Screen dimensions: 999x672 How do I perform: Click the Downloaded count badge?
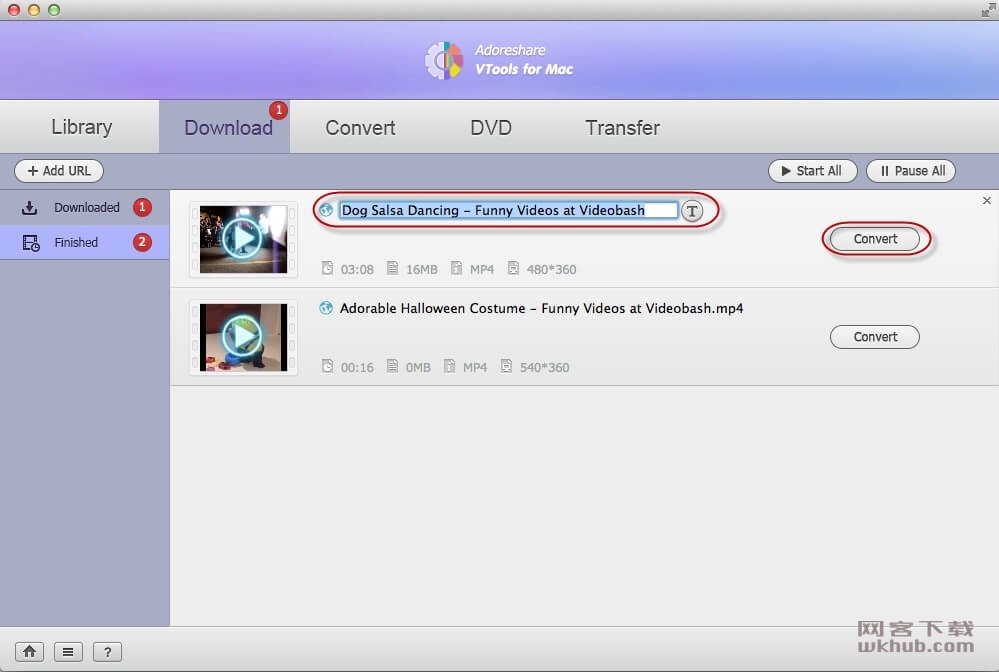(142, 207)
